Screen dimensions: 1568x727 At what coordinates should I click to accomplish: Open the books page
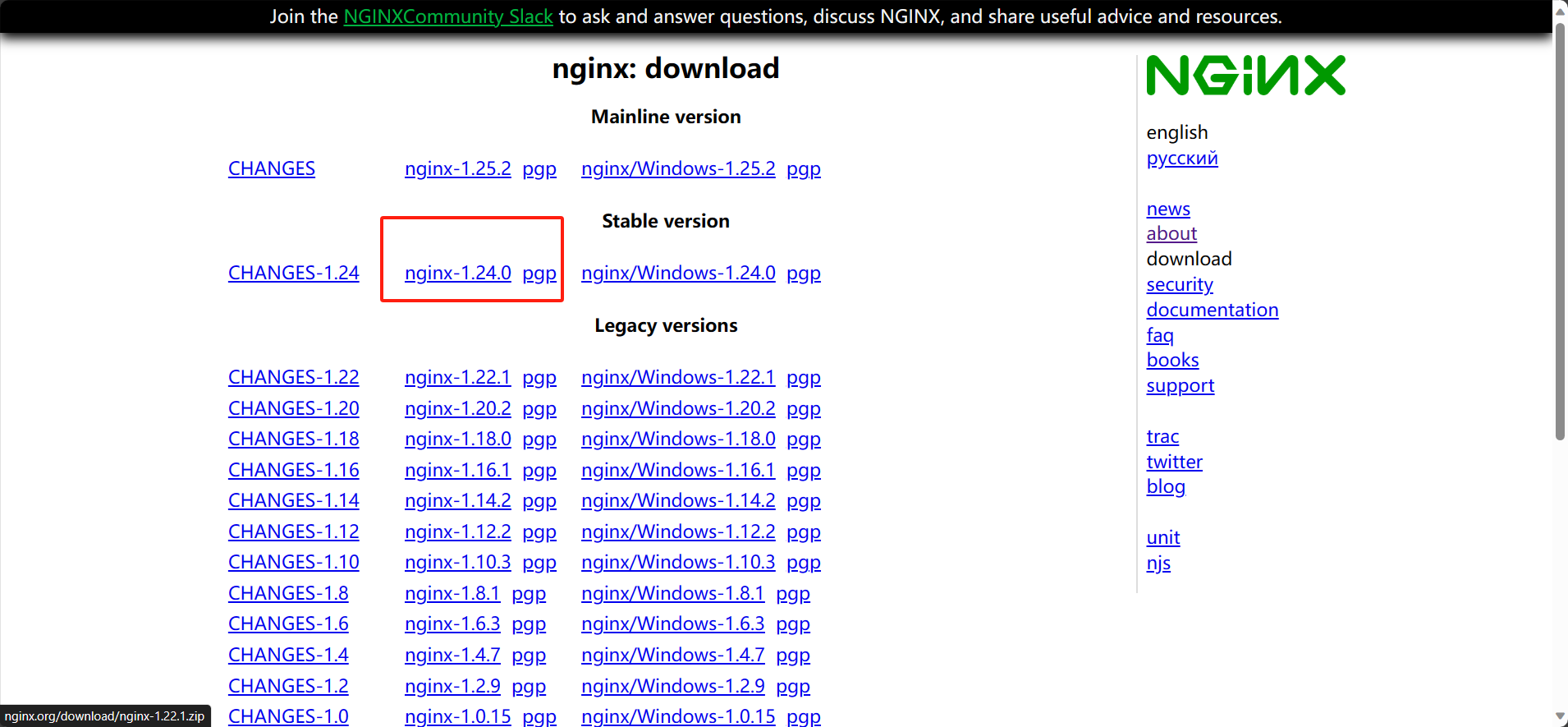pos(1172,360)
